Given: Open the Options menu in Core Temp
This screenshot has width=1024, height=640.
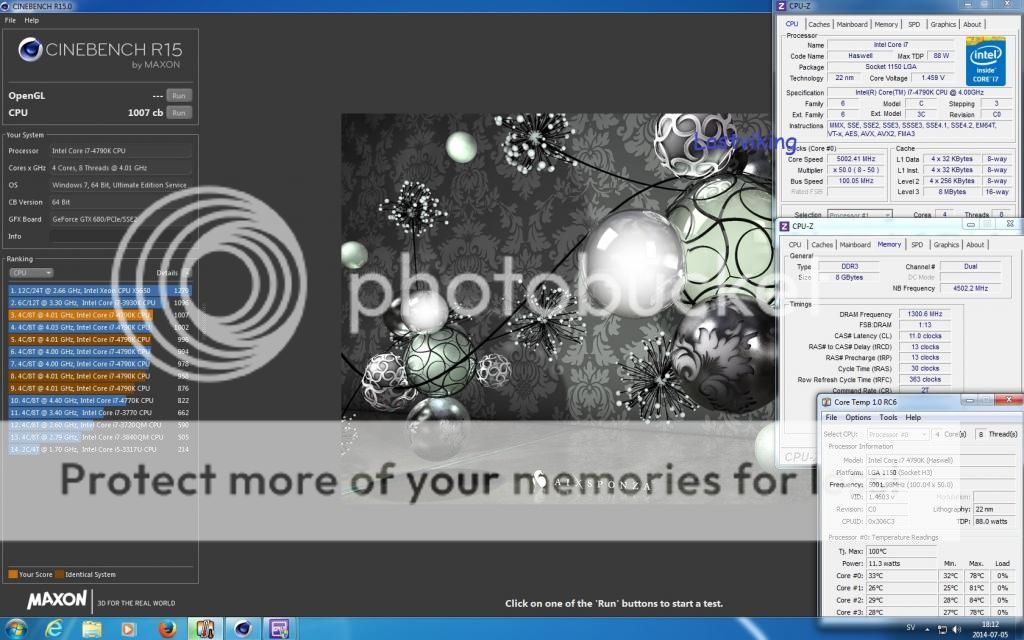Looking at the screenshot, I should point(858,417).
